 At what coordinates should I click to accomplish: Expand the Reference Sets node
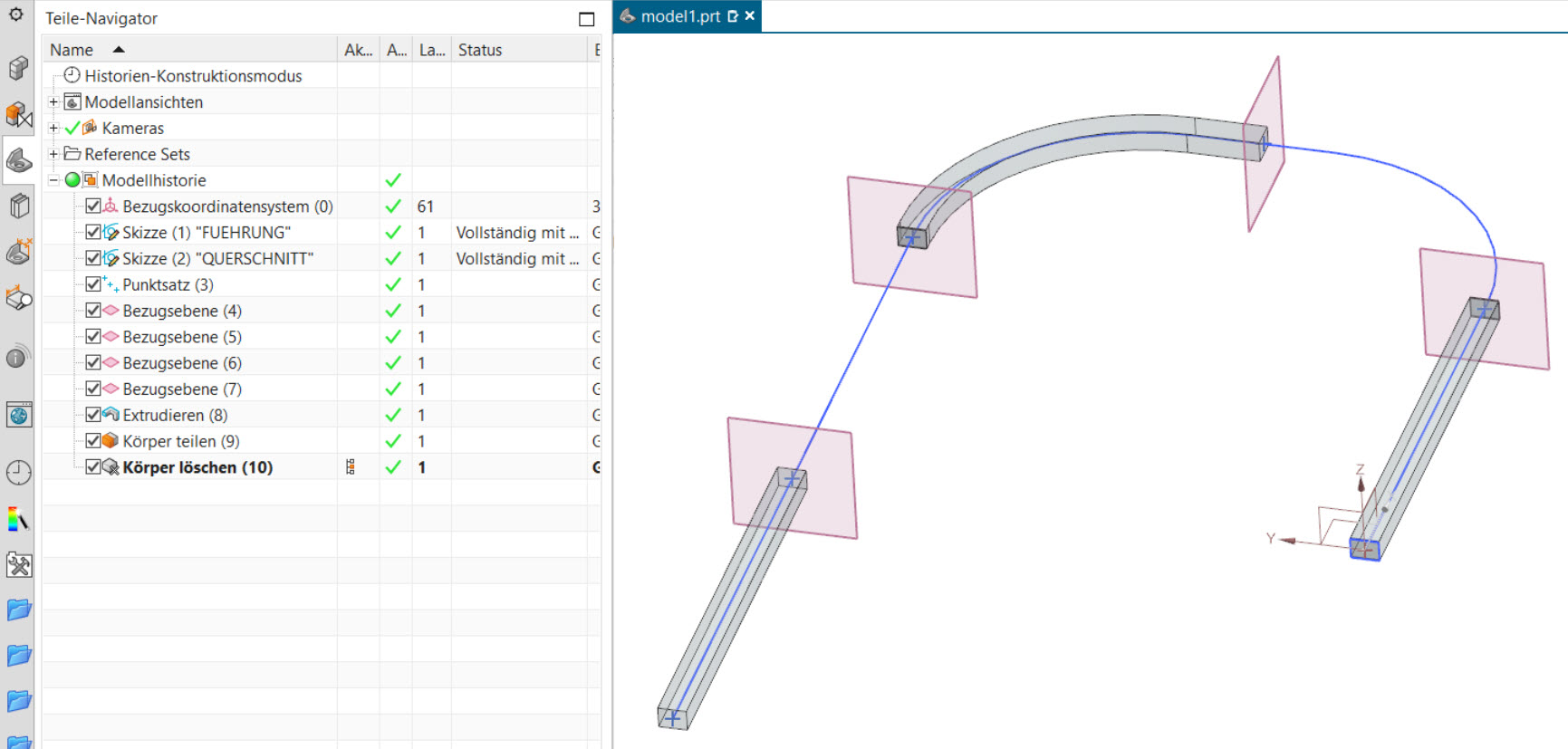[53, 154]
